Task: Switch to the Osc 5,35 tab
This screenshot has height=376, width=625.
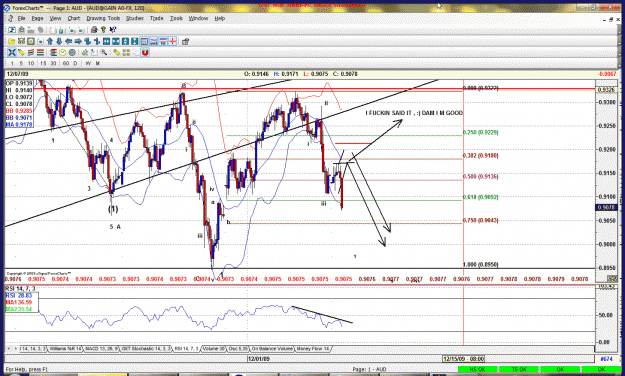Action: [x=238, y=349]
